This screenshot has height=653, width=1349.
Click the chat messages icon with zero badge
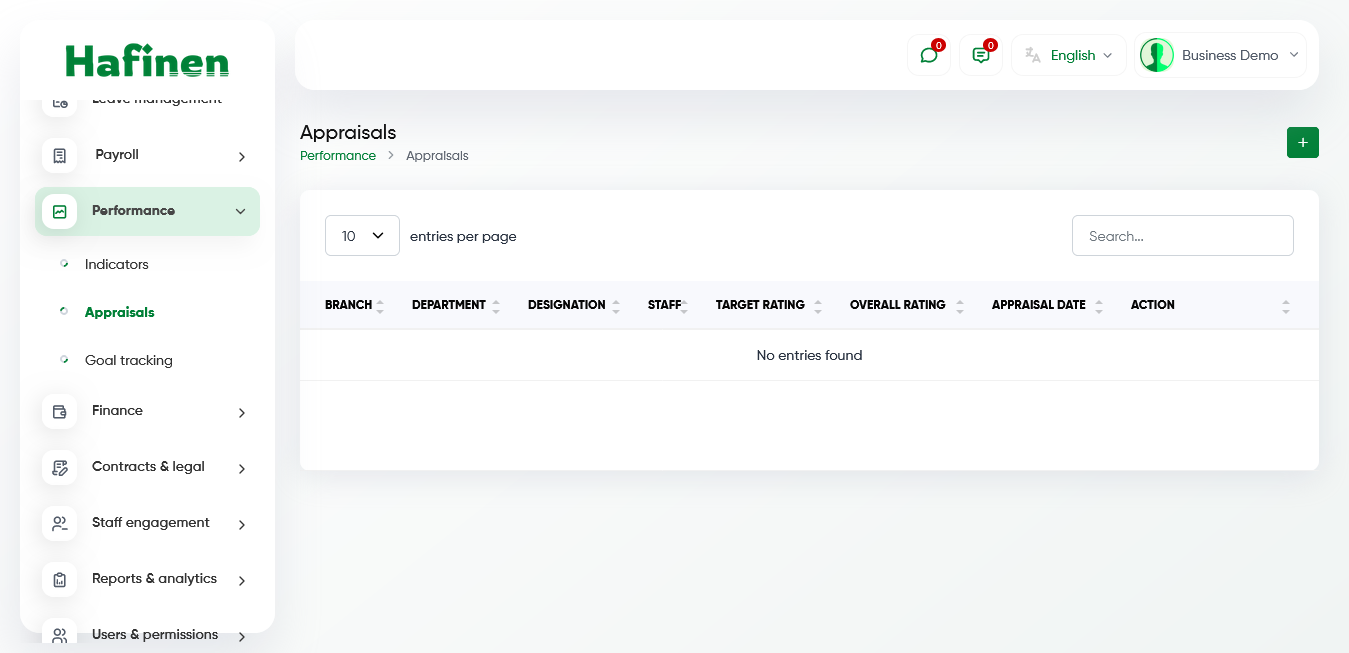tap(928, 55)
